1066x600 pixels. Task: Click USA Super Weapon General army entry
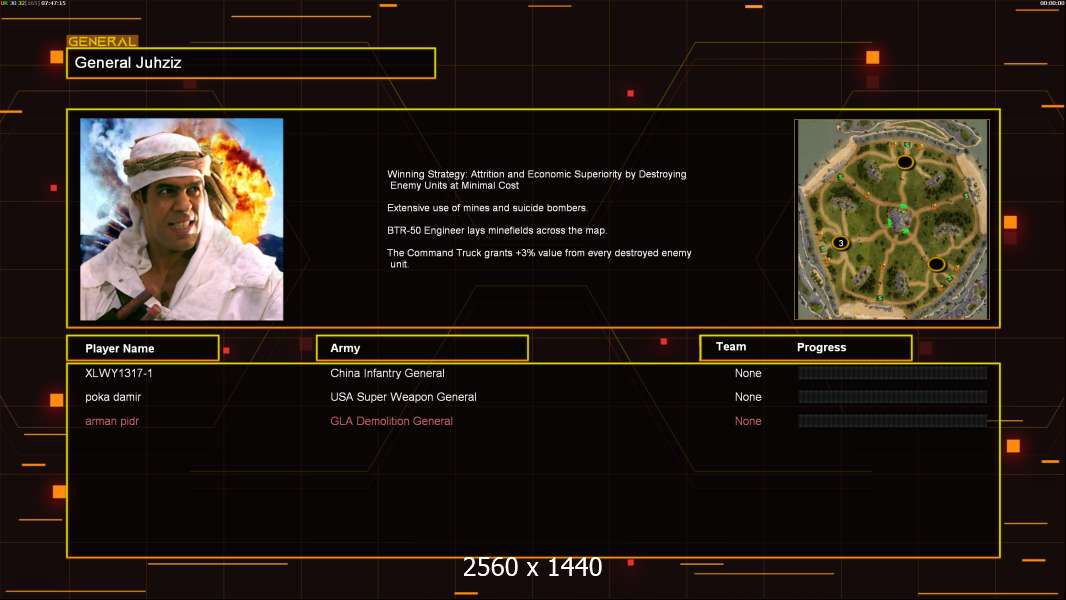[403, 397]
